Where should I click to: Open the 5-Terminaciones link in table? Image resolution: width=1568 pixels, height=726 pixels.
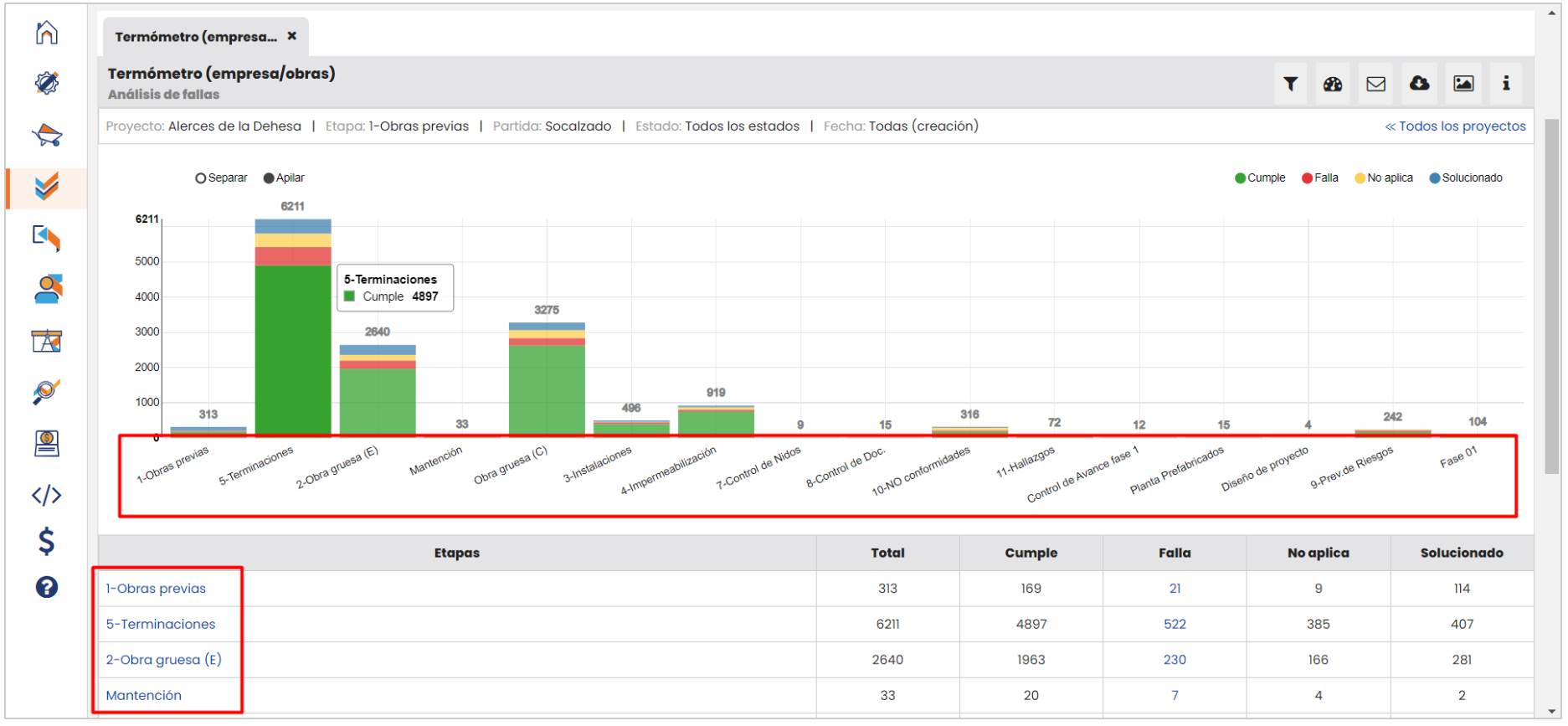tap(161, 625)
